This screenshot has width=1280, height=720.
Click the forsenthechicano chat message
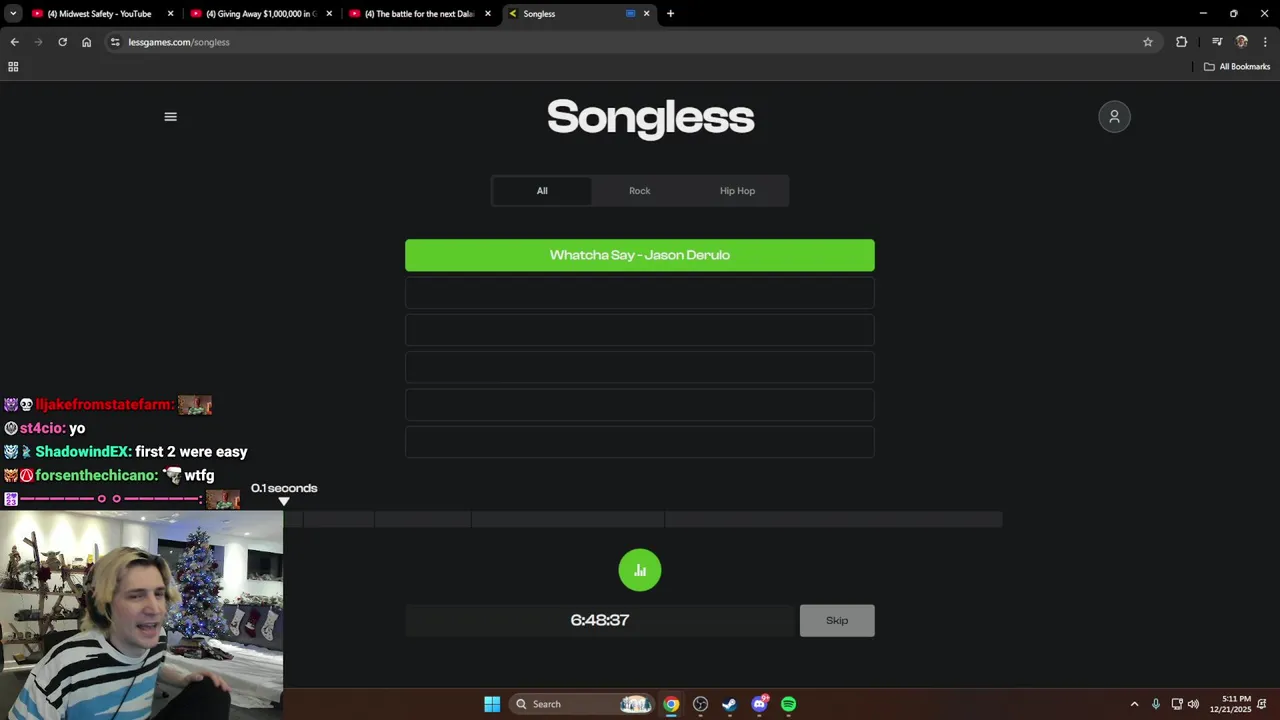point(109,475)
